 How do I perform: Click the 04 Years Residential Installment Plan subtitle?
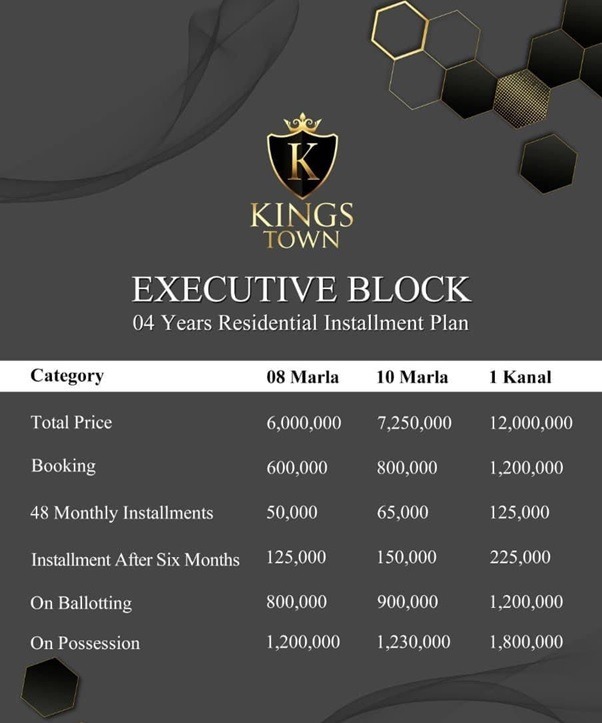click(301, 323)
